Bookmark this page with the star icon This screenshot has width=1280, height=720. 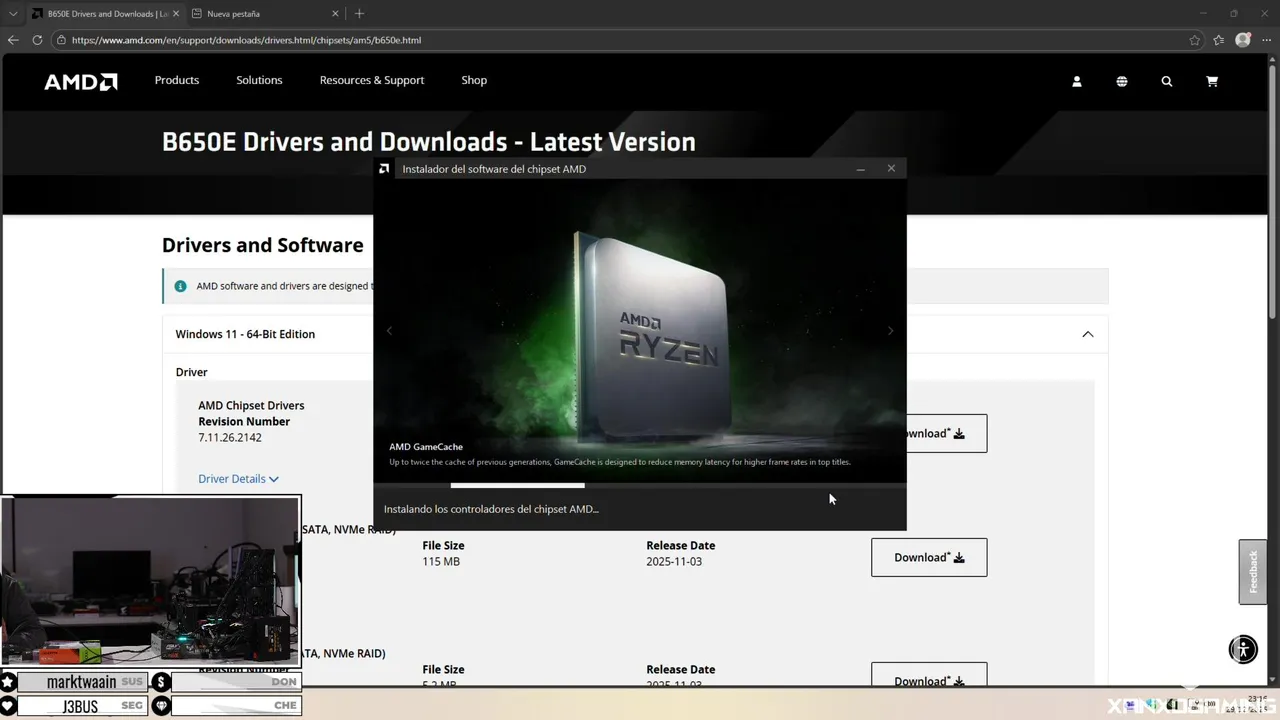[1195, 40]
